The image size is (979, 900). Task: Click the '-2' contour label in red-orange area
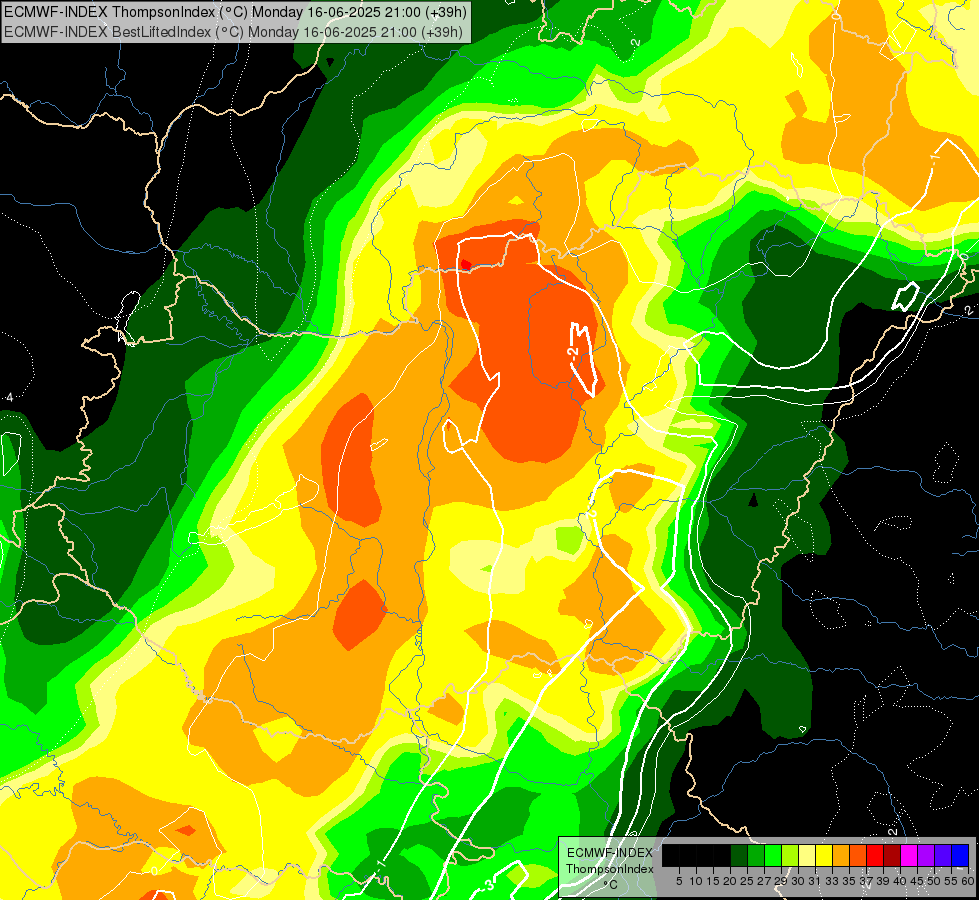tap(573, 353)
